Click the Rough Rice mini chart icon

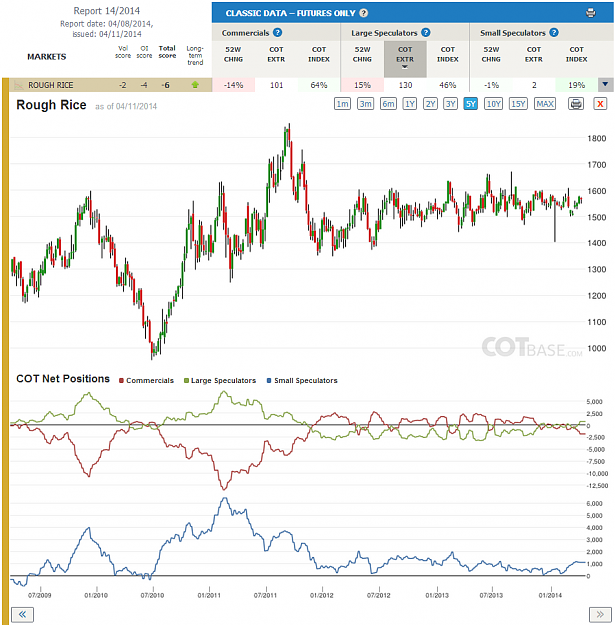point(18,85)
